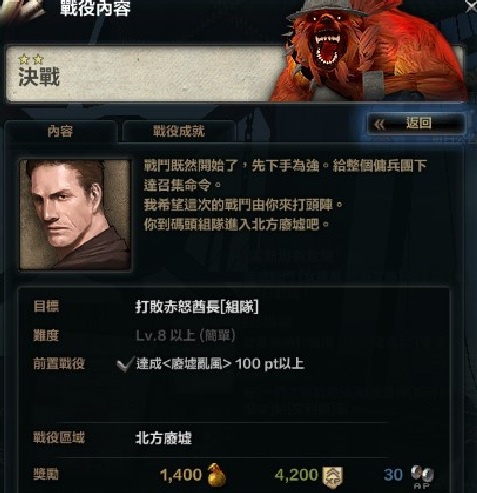The image size is (477, 493).
Task: Click the AP gears reward icon
Action: coord(422,476)
